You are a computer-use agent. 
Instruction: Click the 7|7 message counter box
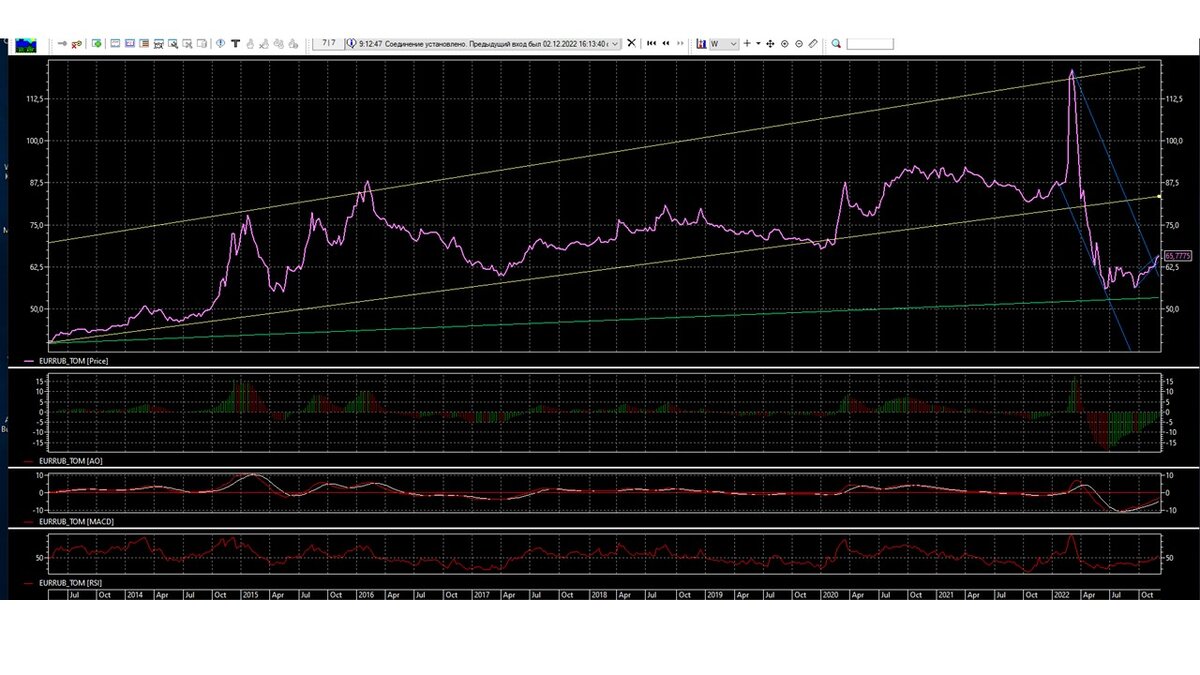[x=328, y=43]
